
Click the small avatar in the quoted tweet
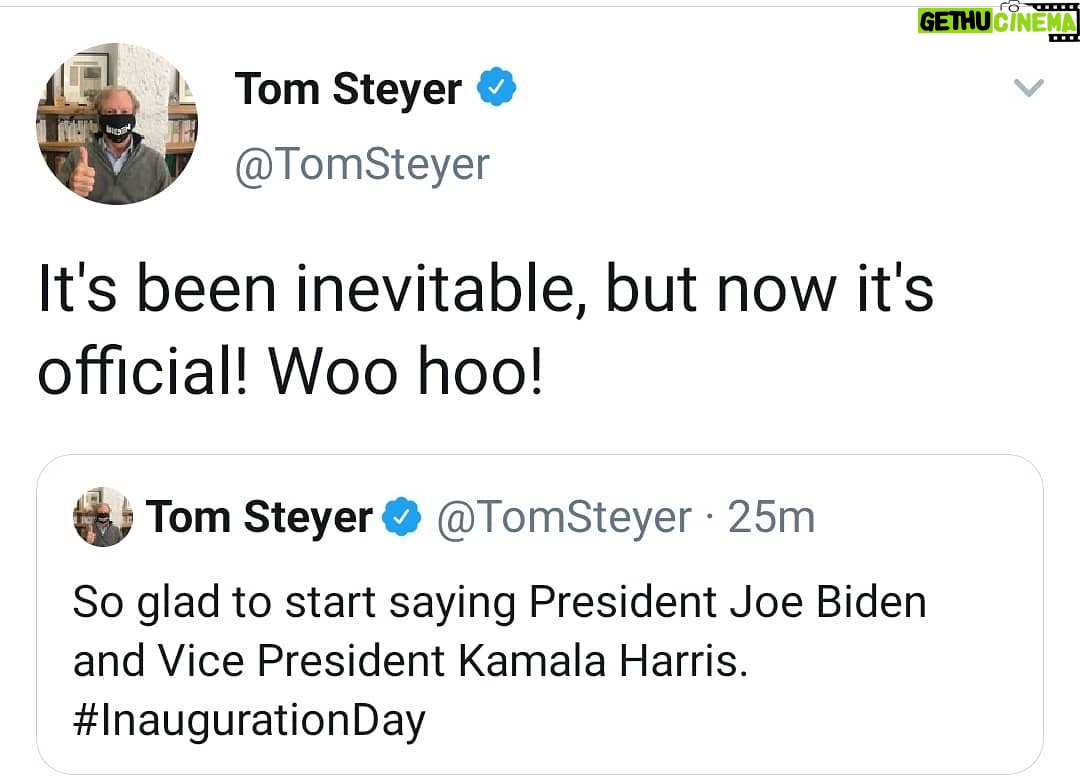pos(103,517)
